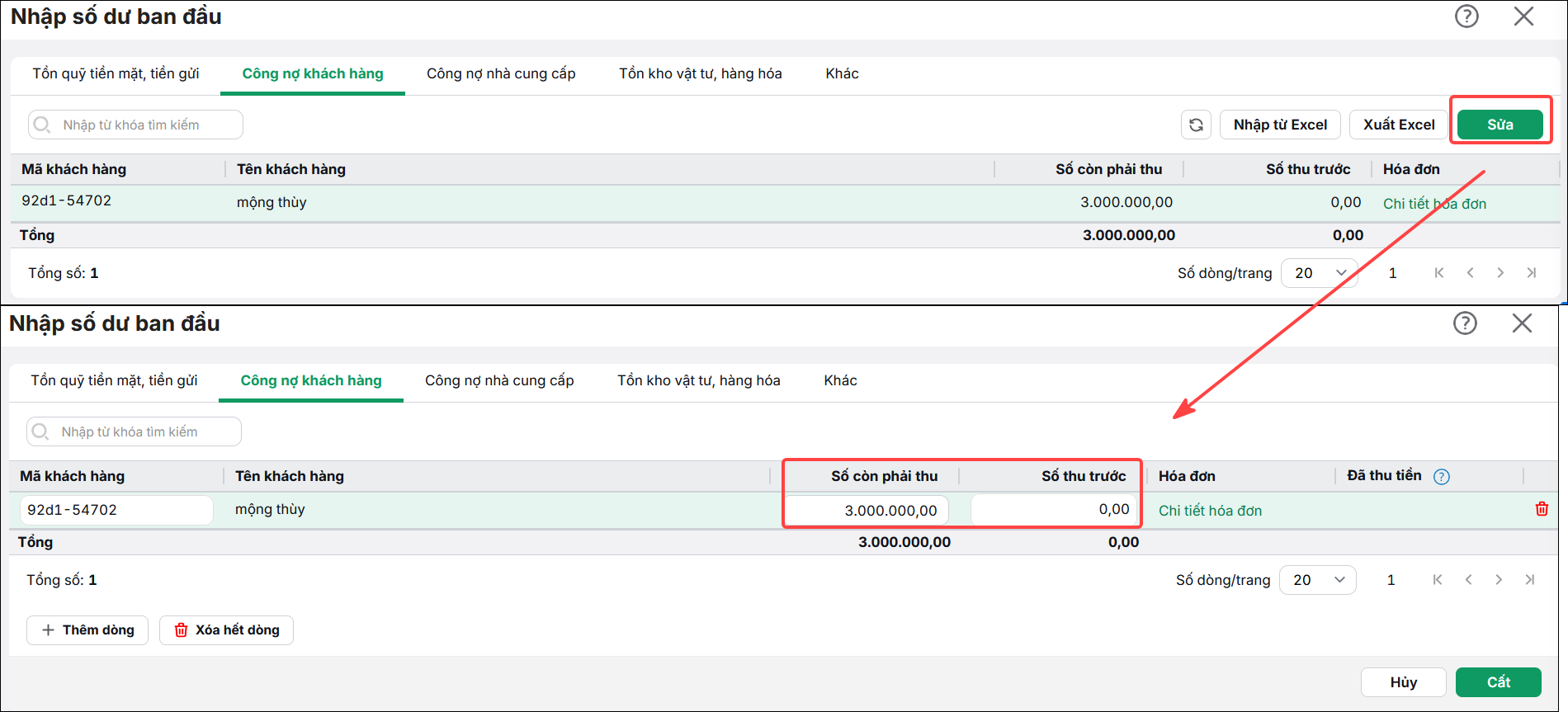The width and height of the screenshot is (1568, 712).
Task: Click Đã thu tiền column header
Action: pyautogui.click(x=1384, y=475)
